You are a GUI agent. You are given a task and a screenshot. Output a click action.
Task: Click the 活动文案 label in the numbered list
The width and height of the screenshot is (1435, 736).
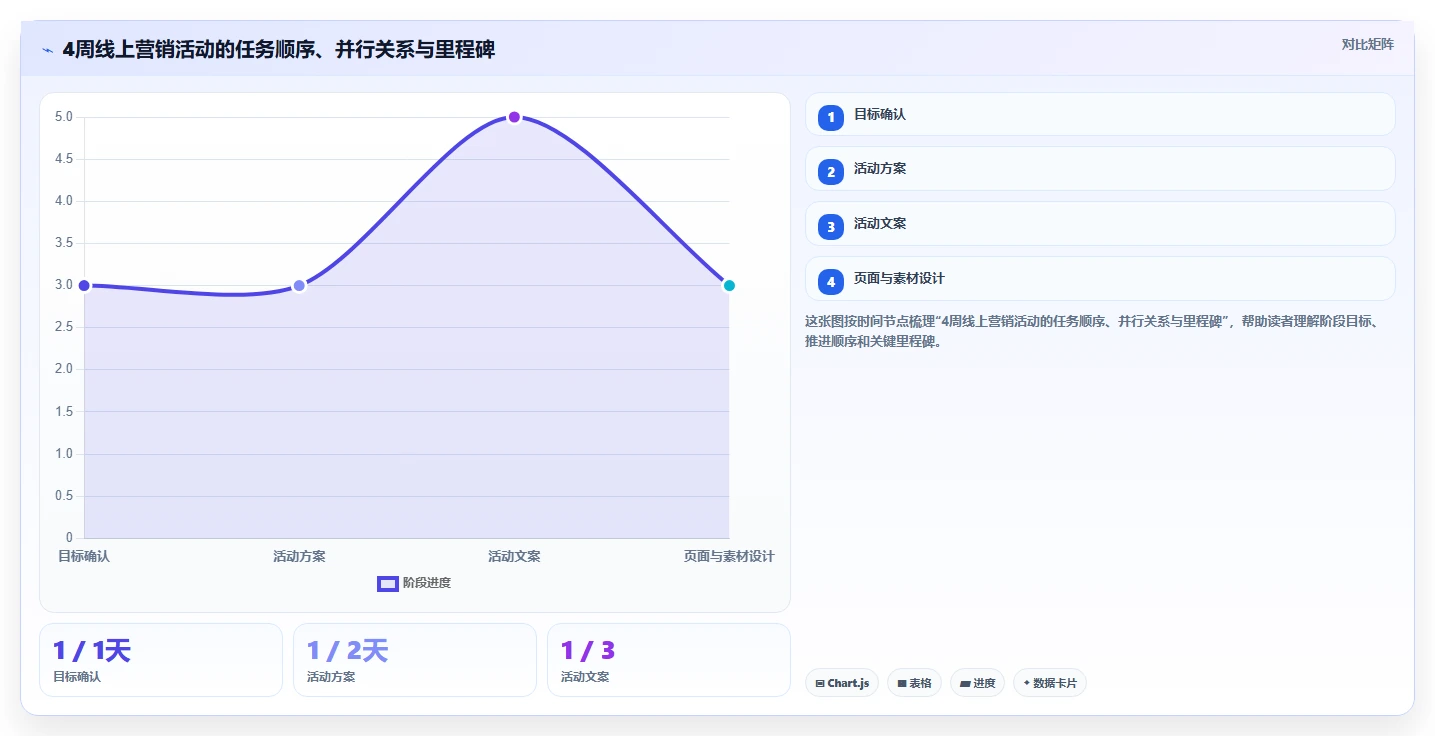click(880, 223)
